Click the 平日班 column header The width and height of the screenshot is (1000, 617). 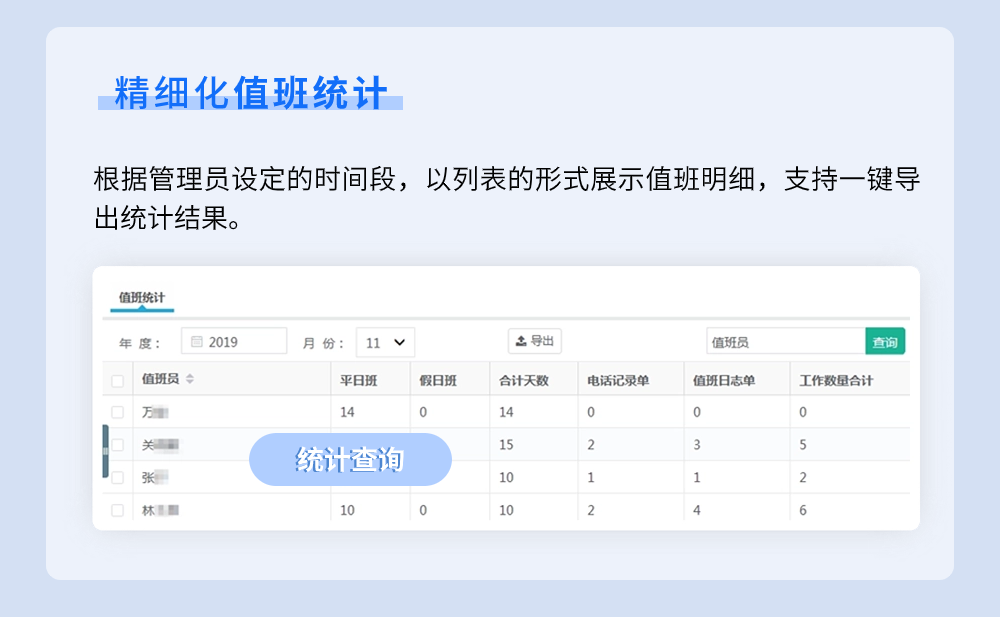click(359, 380)
